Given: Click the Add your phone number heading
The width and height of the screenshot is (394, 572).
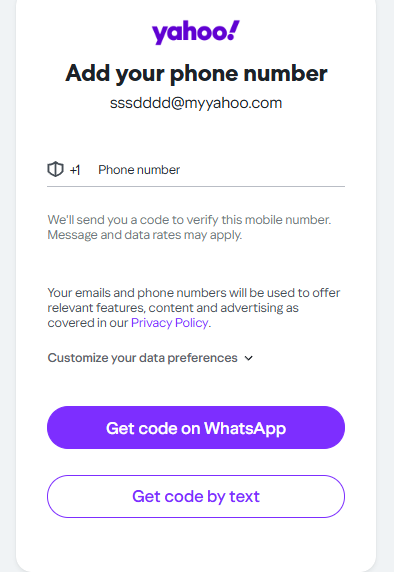Looking at the screenshot, I should tap(196, 74).
